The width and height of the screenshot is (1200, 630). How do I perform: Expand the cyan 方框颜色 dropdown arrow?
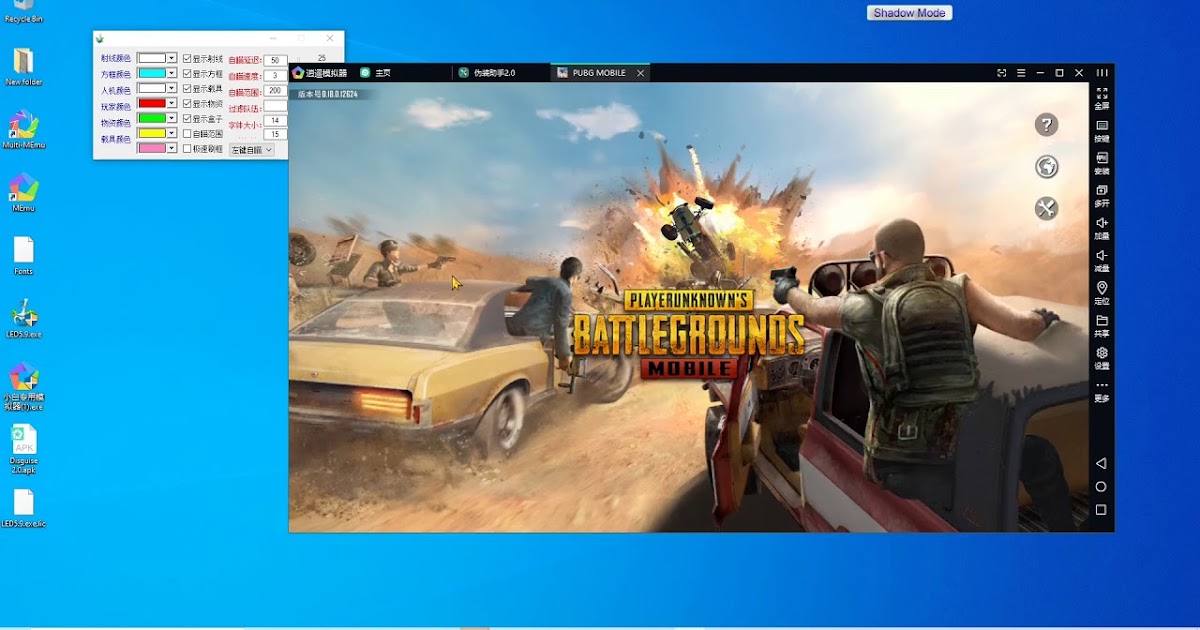click(172, 73)
